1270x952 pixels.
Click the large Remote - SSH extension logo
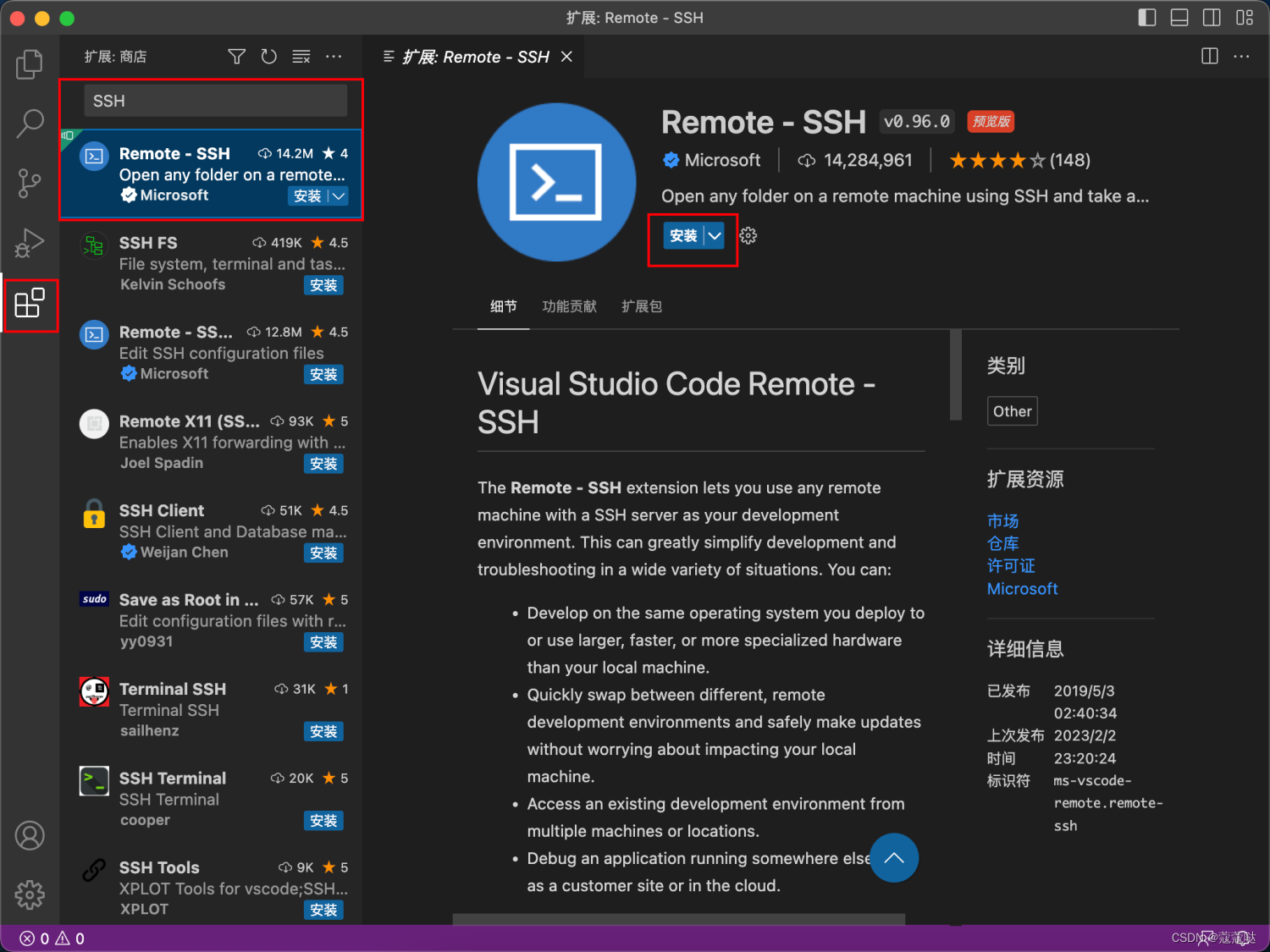(x=556, y=182)
